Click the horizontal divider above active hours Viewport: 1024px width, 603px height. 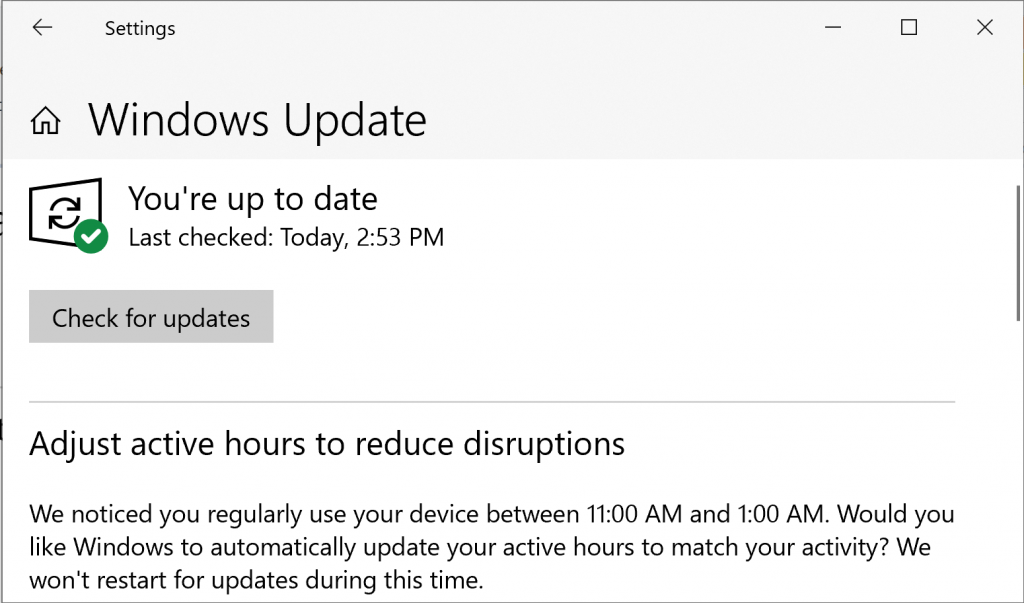(x=492, y=401)
